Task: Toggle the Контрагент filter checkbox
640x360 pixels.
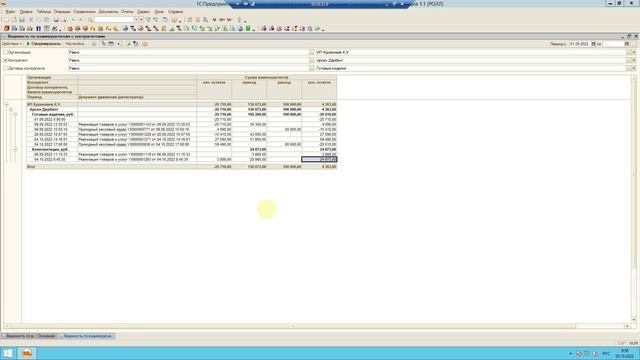Action: pyautogui.click(x=6, y=60)
